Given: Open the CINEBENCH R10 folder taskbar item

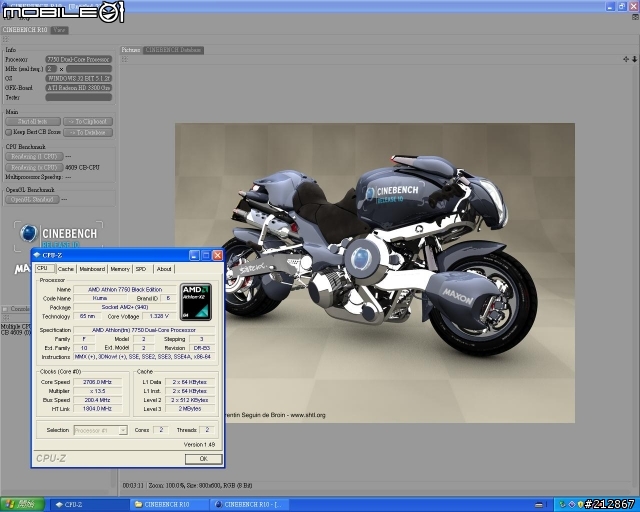Looking at the screenshot, I should pos(169,505).
